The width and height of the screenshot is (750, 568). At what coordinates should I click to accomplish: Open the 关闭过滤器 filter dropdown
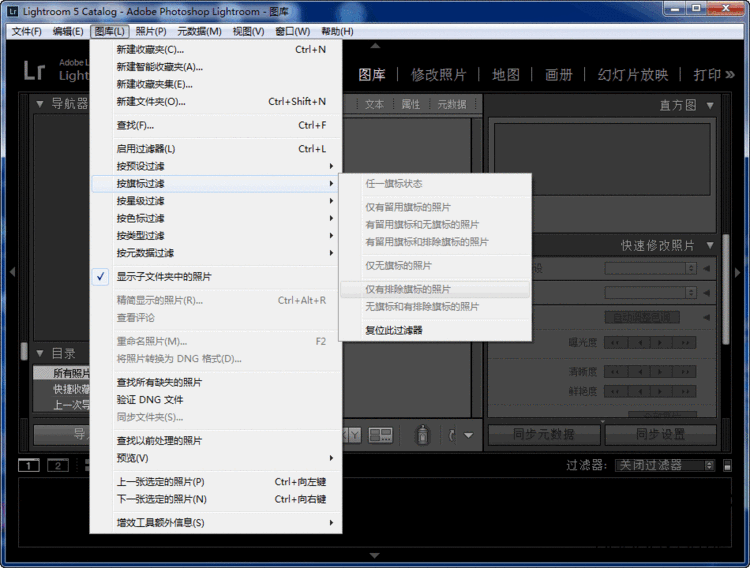click(x=665, y=465)
